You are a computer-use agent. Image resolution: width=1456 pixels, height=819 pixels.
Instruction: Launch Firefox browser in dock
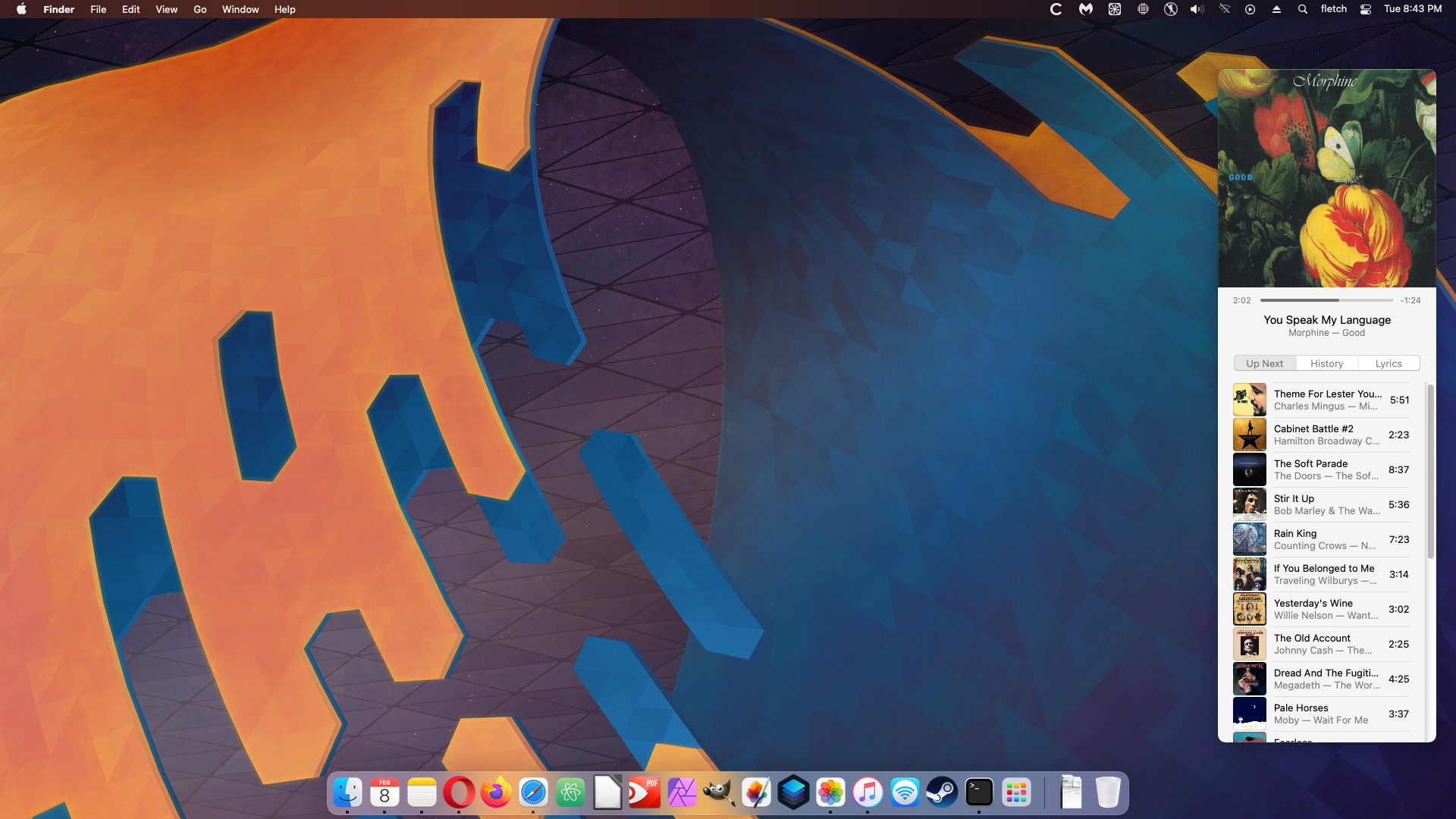496,793
